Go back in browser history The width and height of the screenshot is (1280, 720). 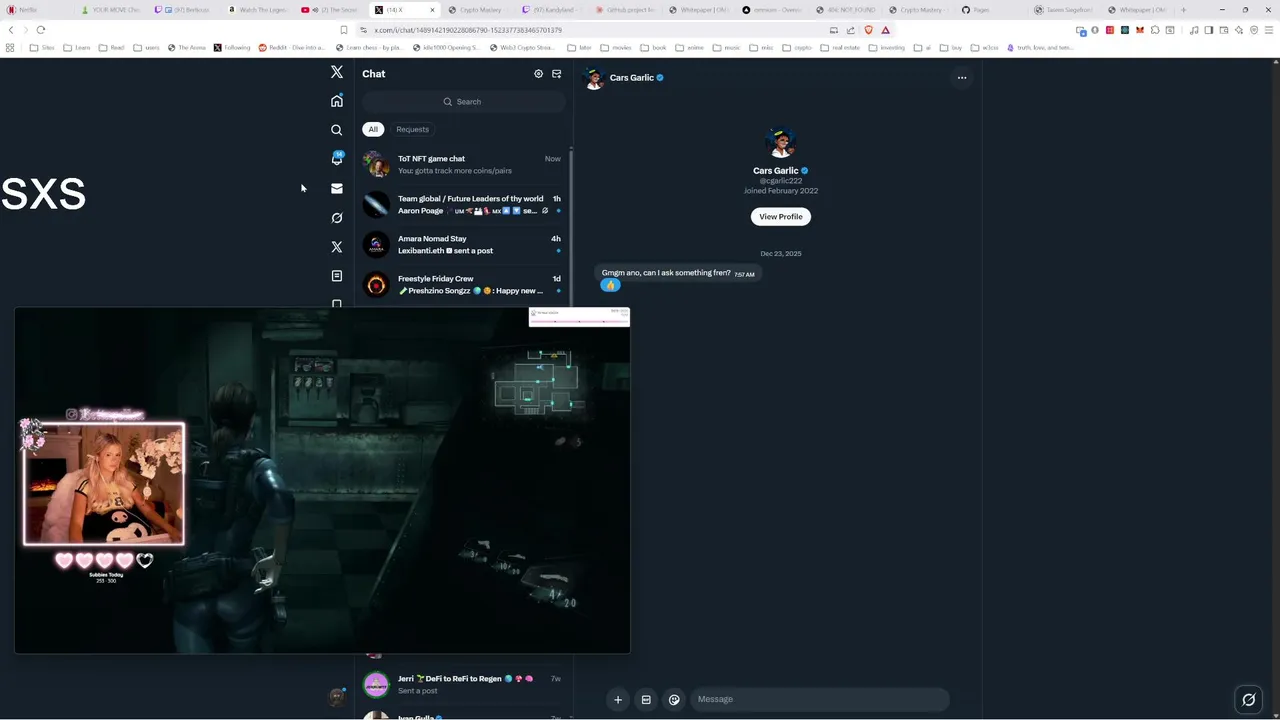(x=11, y=30)
